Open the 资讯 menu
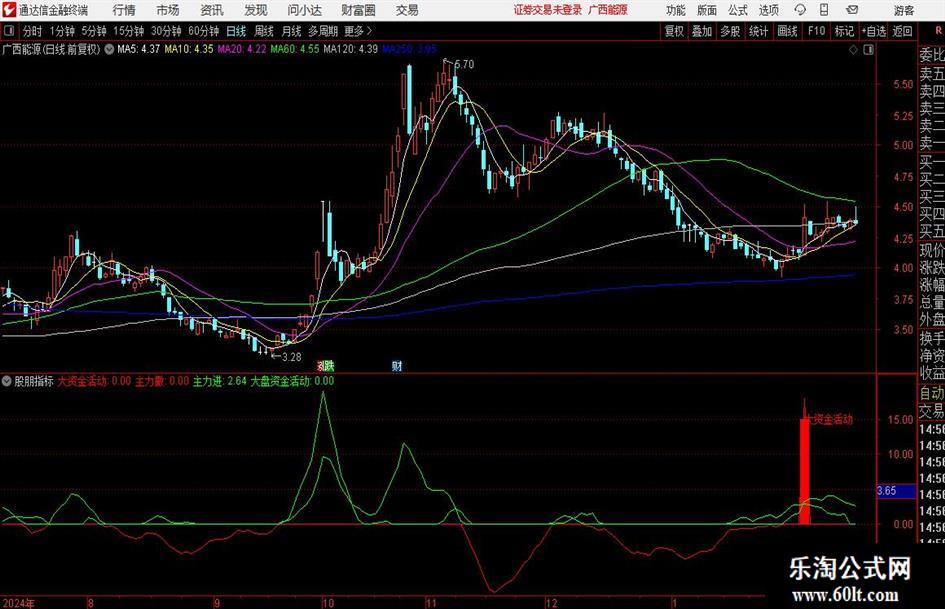945x609 pixels. coord(212,10)
